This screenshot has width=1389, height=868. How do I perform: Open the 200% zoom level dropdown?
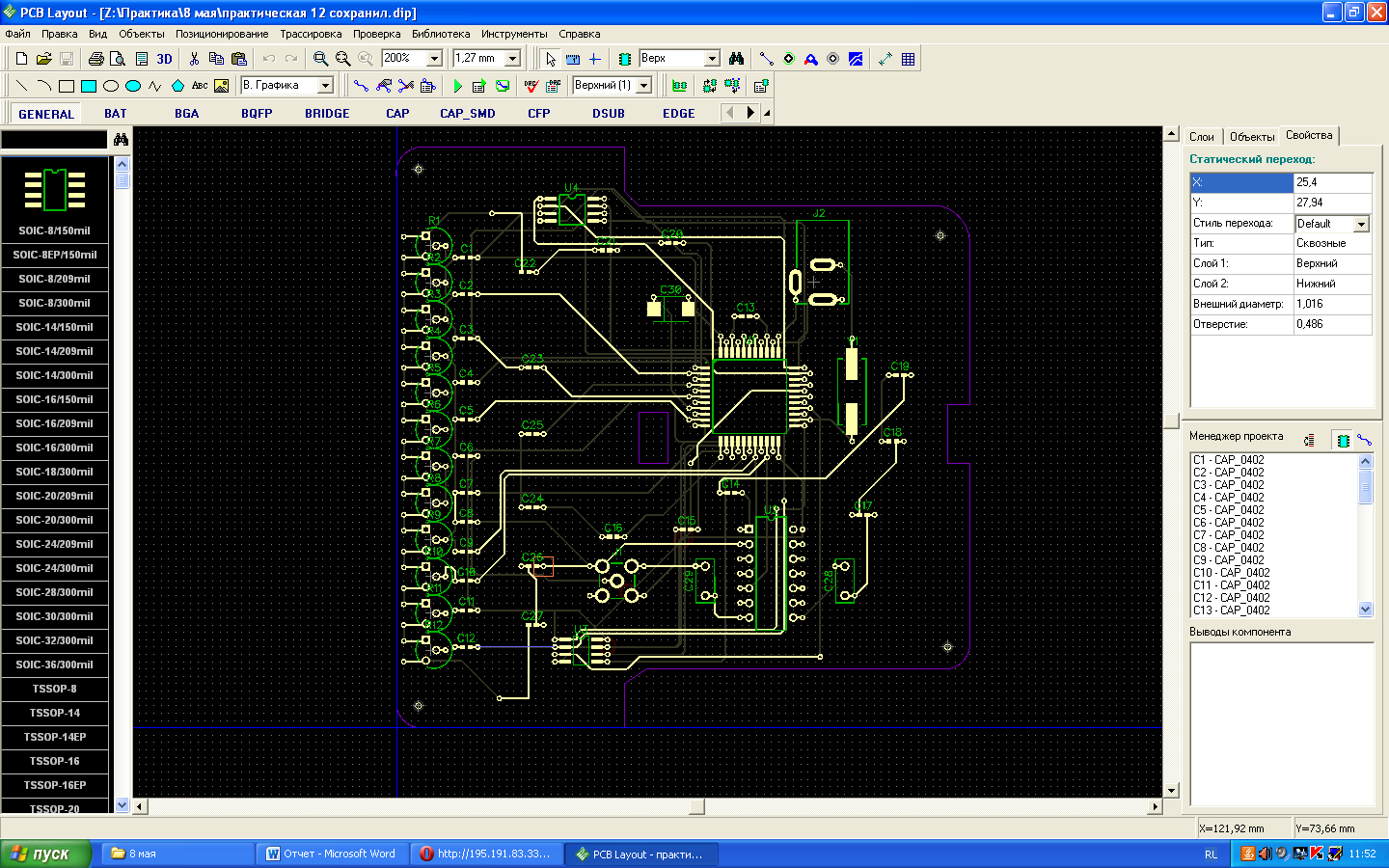point(434,59)
